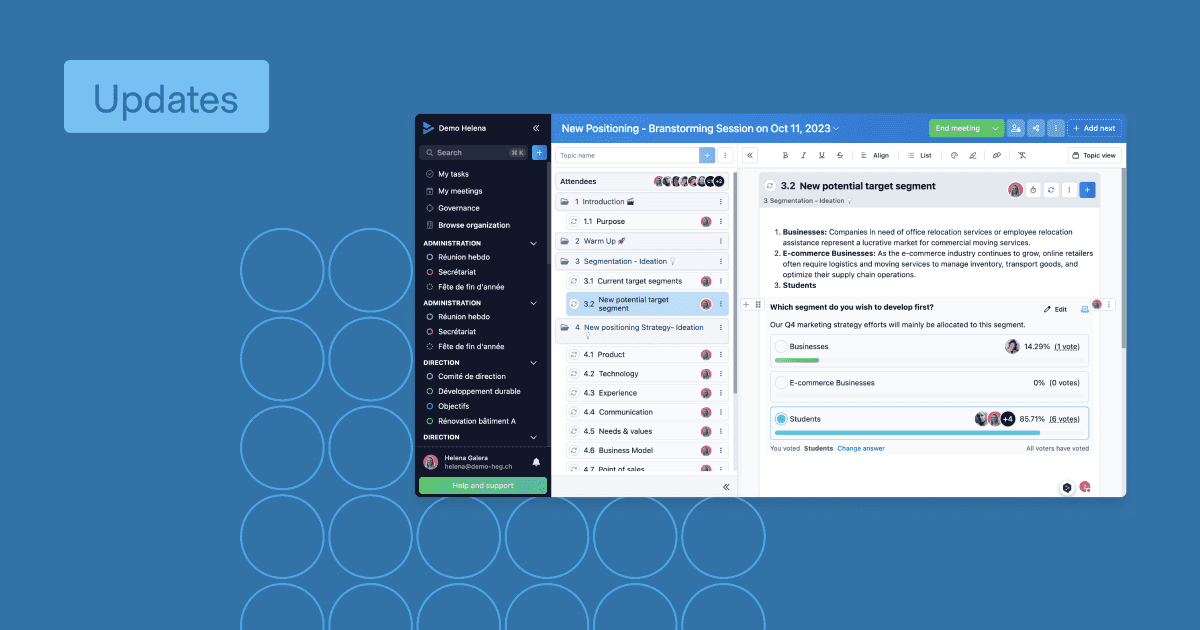This screenshot has height=630, width=1200.
Task: Toggle bold formatting
Action: pos(785,155)
